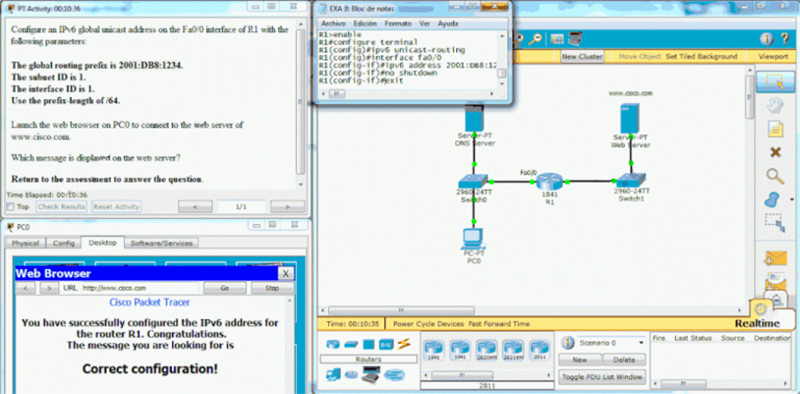The width and height of the screenshot is (800, 394).
Task: Click the web browser back arrow button
Action: point(25,288)
